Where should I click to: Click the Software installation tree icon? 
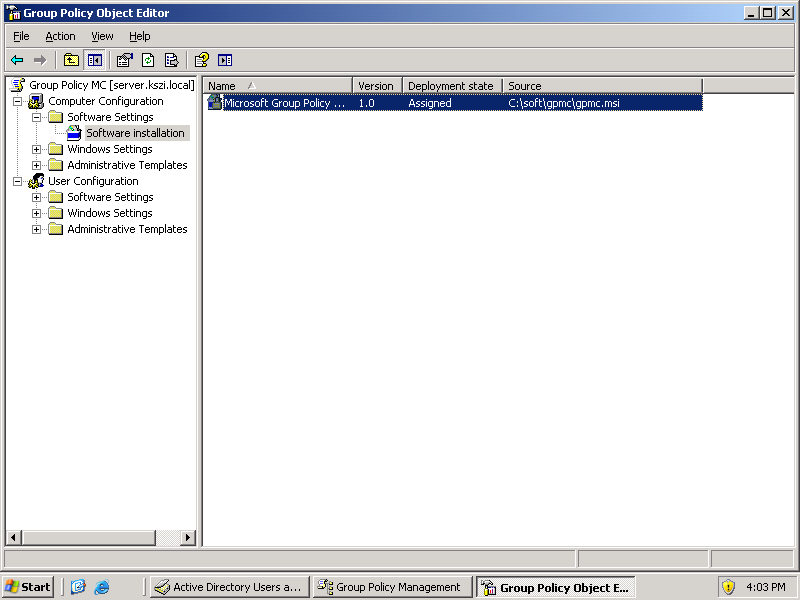pyautogui.click(x=74, y=133)
